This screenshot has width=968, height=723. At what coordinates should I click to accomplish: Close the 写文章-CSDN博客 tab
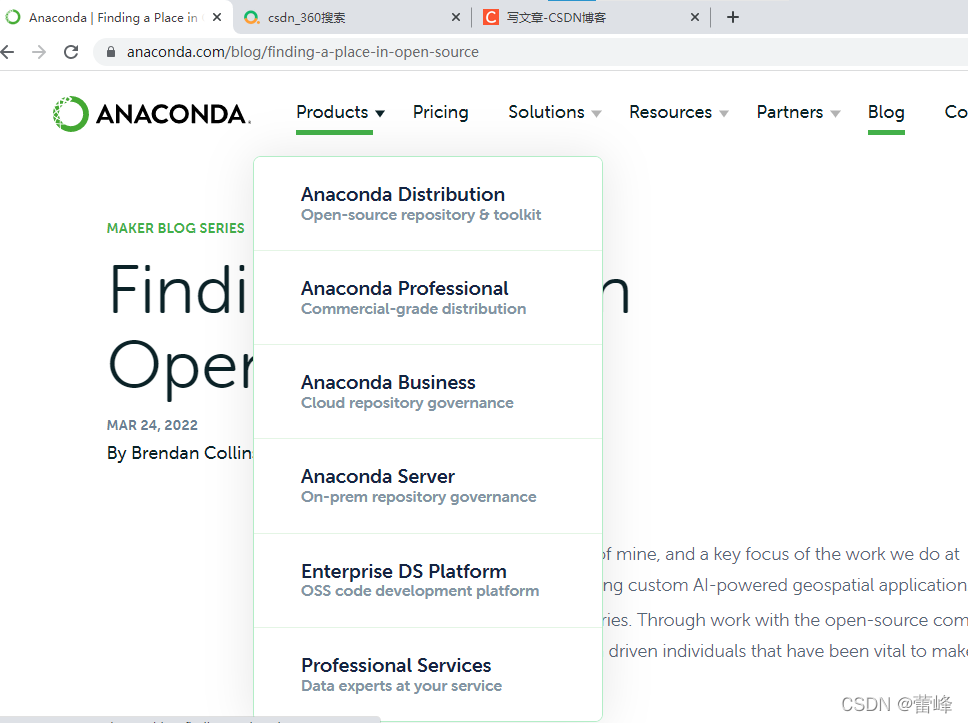click(x=695, y=17)
